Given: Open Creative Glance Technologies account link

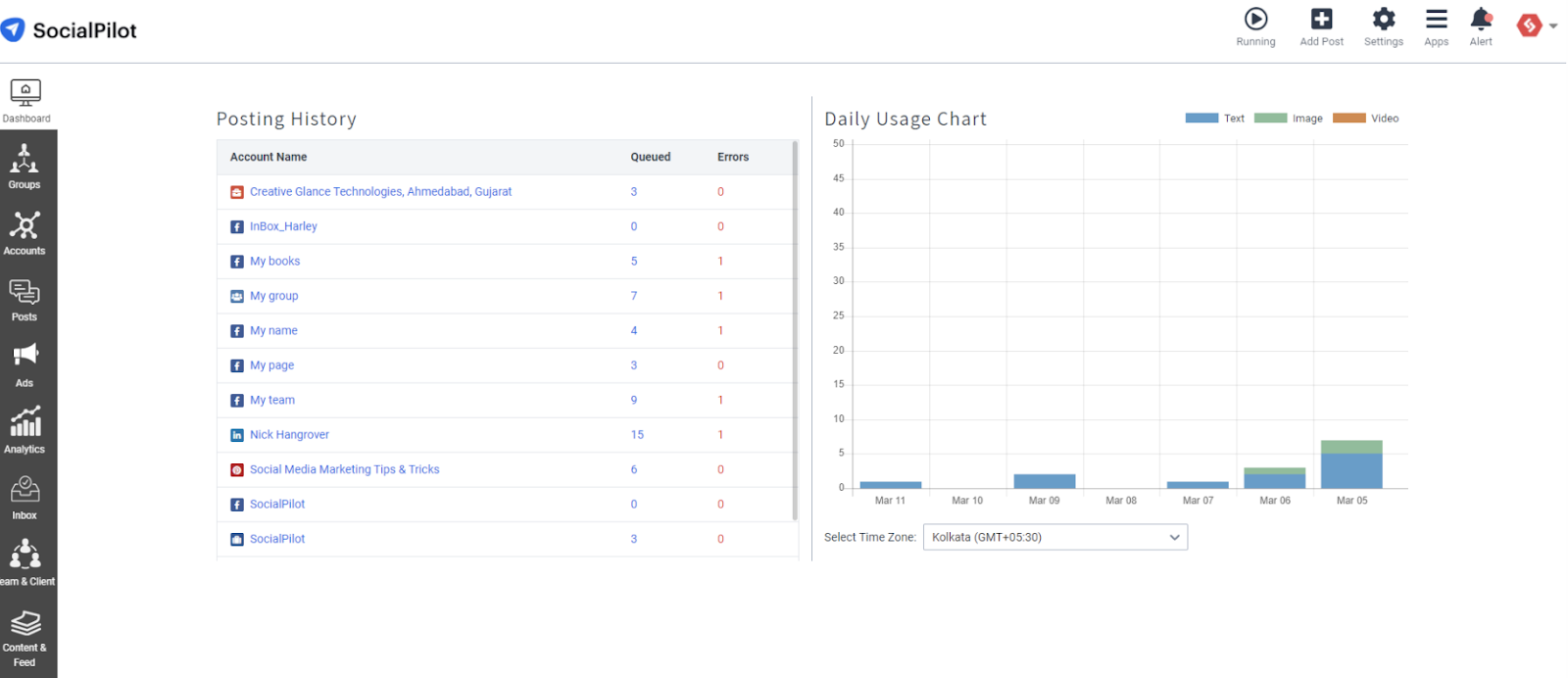Looking at the screenshot, I should click(380, 192).
